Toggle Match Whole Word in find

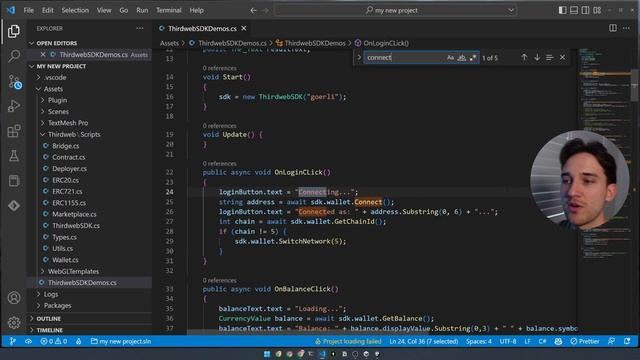pos(462,58)
